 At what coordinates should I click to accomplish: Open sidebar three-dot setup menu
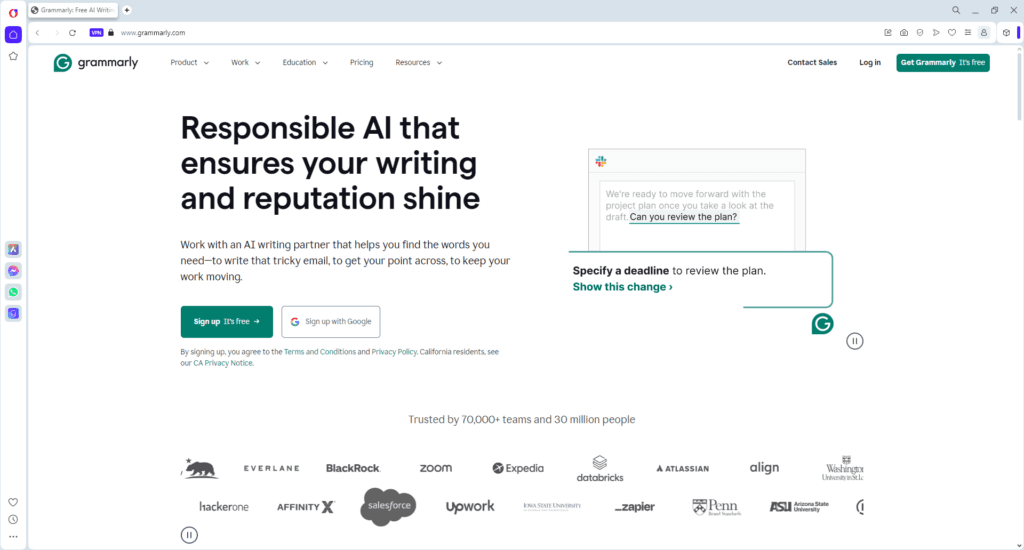pyautogui.click(x=13, y=537)
